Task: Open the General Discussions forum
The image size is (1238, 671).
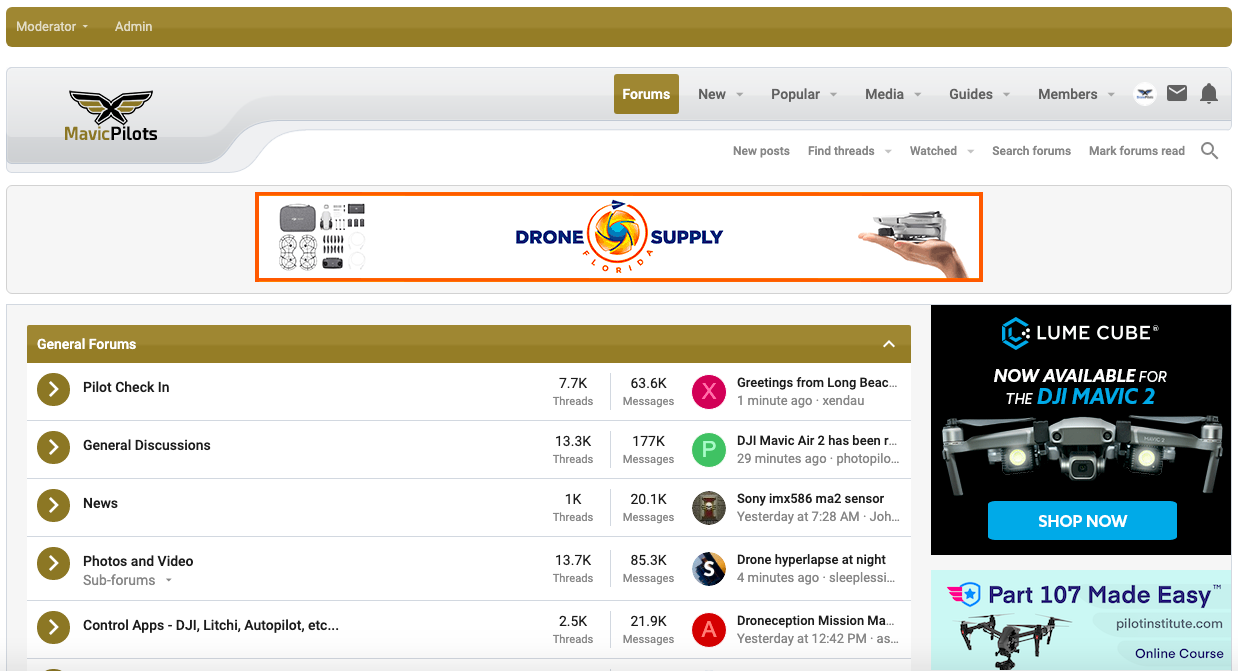Action: [x=147, y=445]
